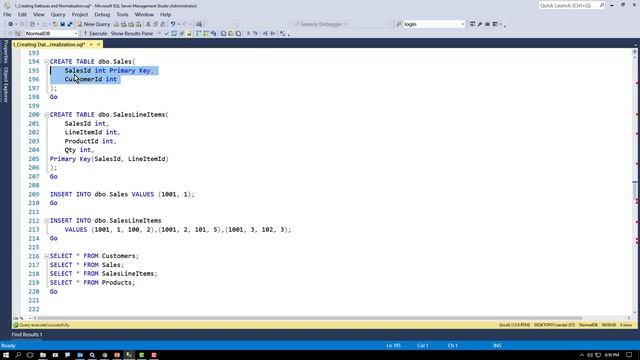Click the Parse query checkmark icon
Screen dimensions: 640x360
coord(167,33)
